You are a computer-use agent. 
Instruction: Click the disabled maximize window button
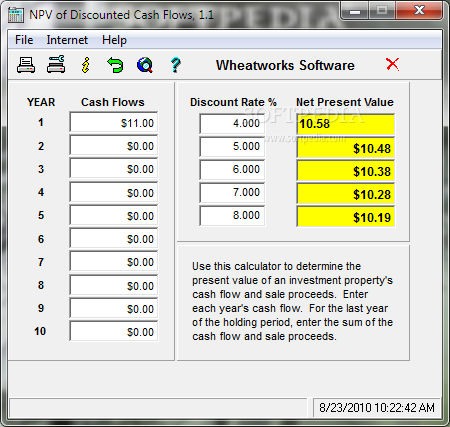pyautogui.click(x=382, y=11)
